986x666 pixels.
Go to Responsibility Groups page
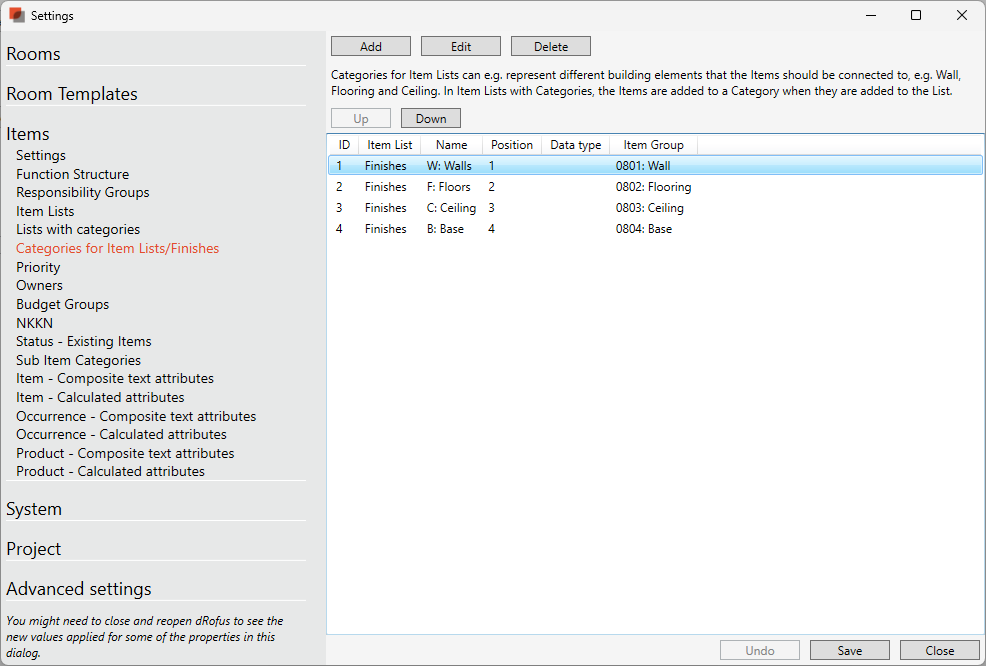(x=82, y=192)
